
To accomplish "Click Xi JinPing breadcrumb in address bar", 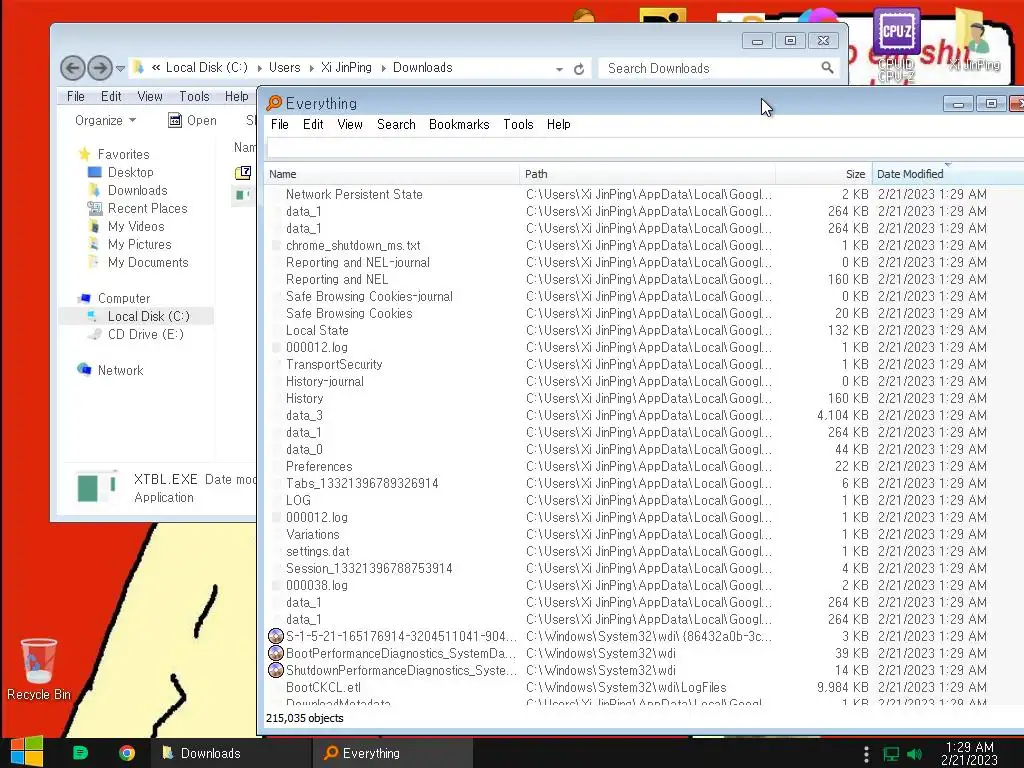I will point(346,67).
